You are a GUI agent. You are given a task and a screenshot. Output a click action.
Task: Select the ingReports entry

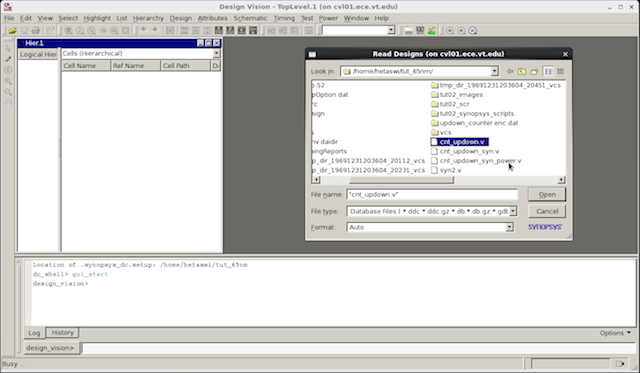(x=329, y=151)
